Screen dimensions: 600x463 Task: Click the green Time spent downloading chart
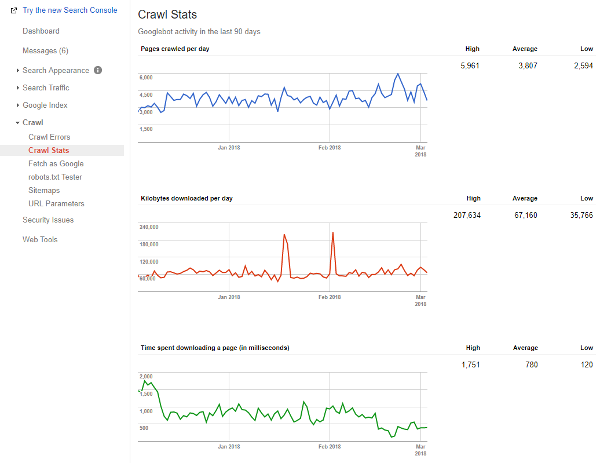[283, 405]
